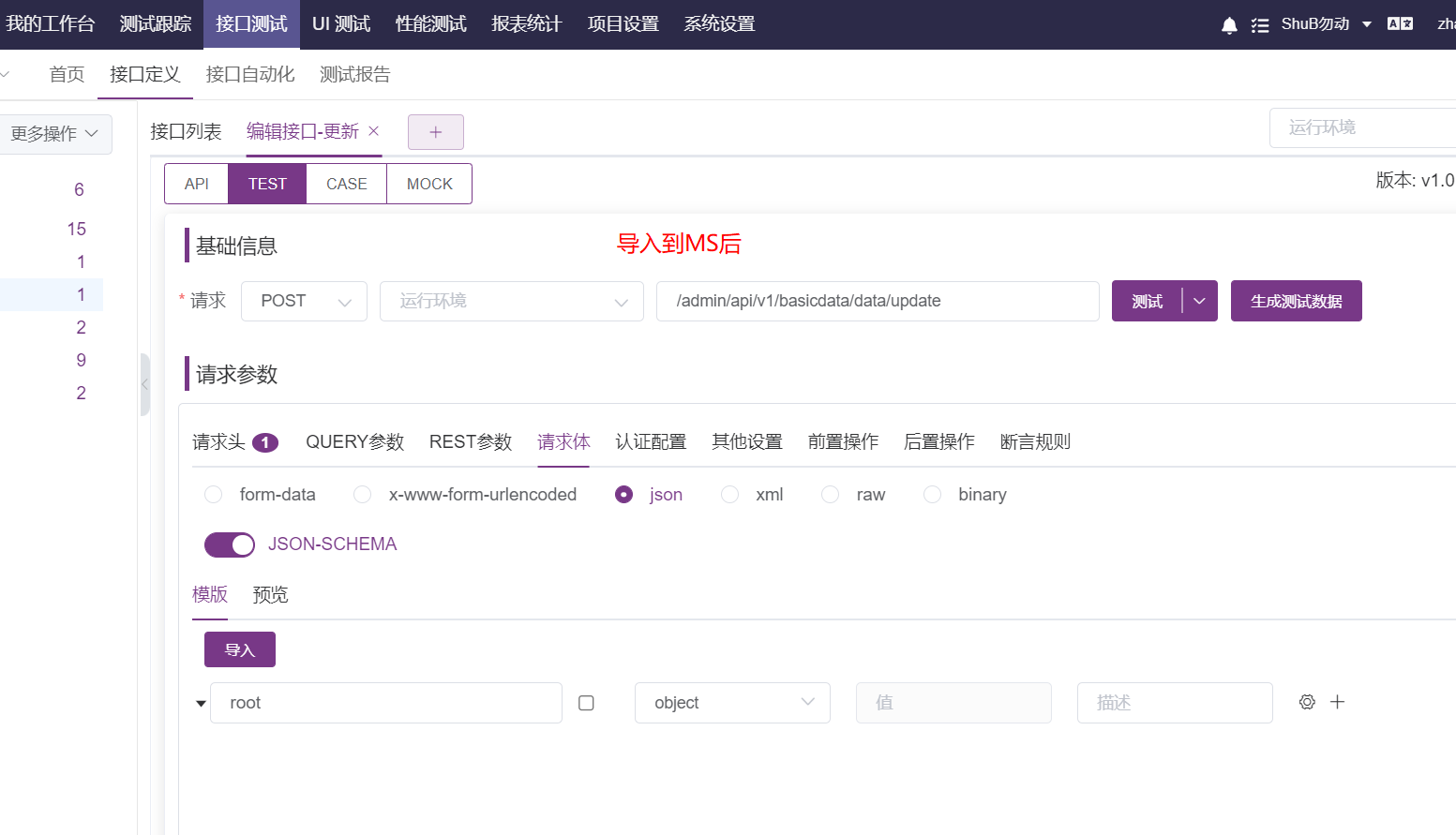1456x835 pixels.
Task: Open the notification bell
Action: [x=1228, y=23]
